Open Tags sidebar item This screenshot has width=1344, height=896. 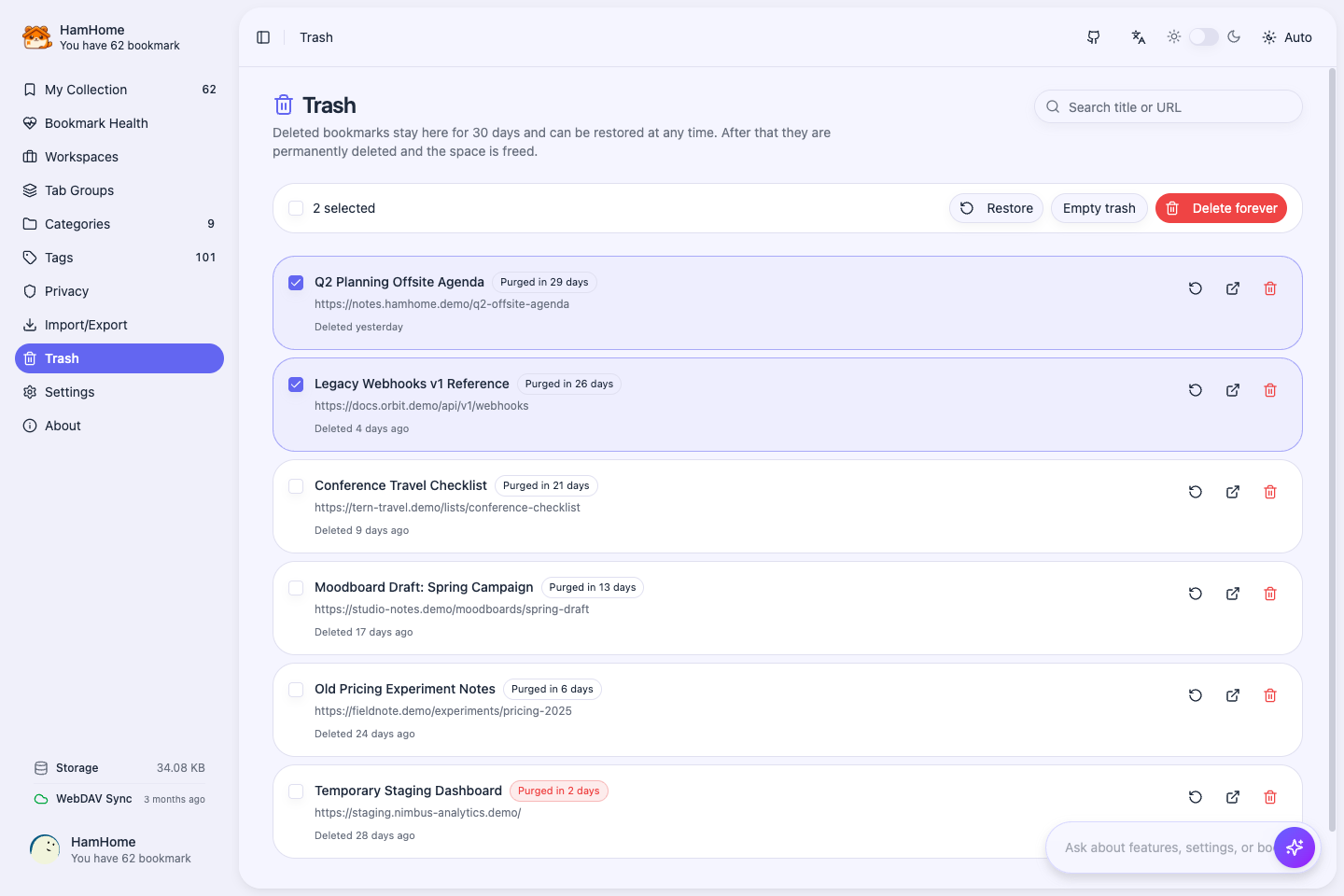[x=119, y=258]
